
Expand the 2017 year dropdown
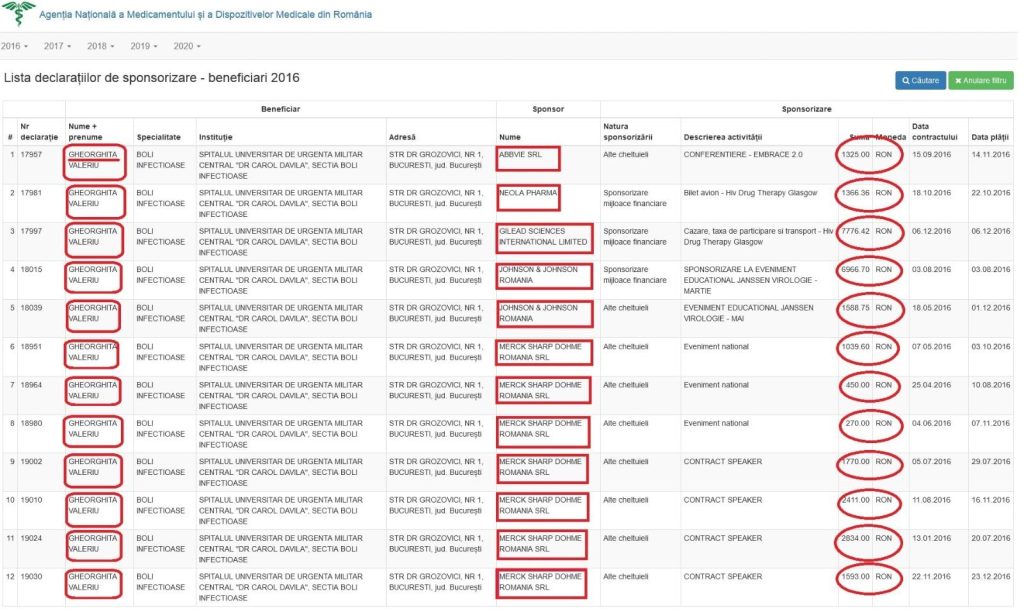pyautogui.click(x=57, y=46)
